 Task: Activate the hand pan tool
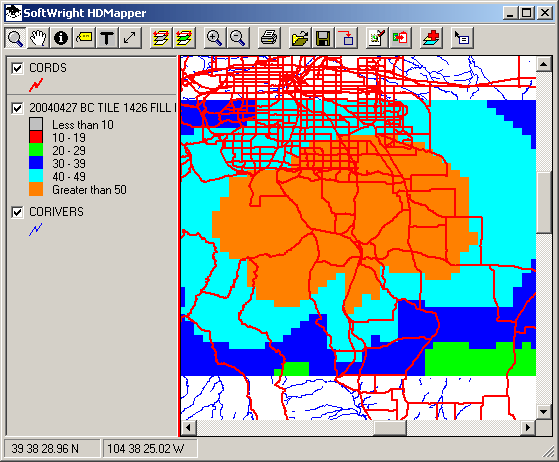tap(38, 38)
